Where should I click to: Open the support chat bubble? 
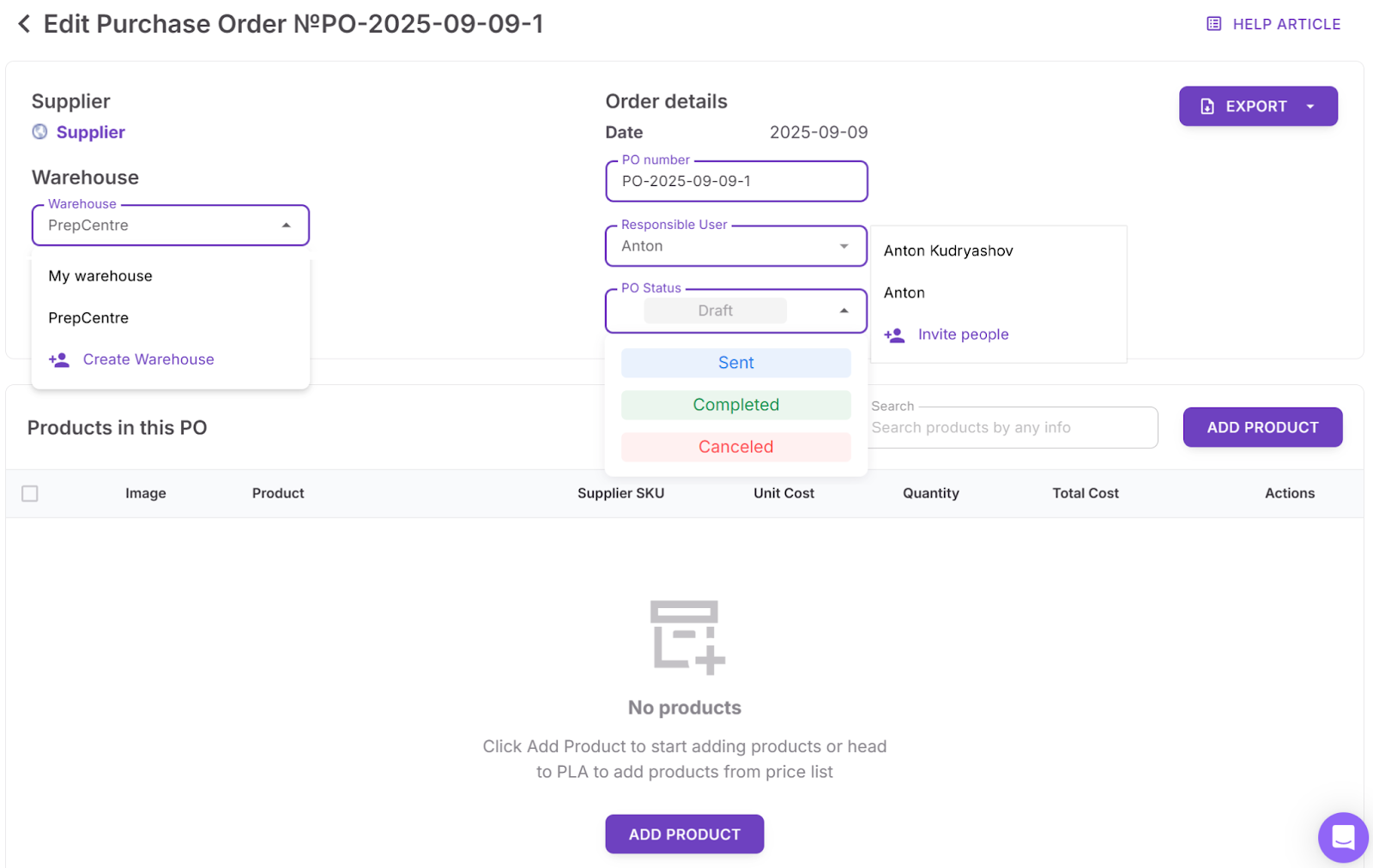pos(1341,837)
